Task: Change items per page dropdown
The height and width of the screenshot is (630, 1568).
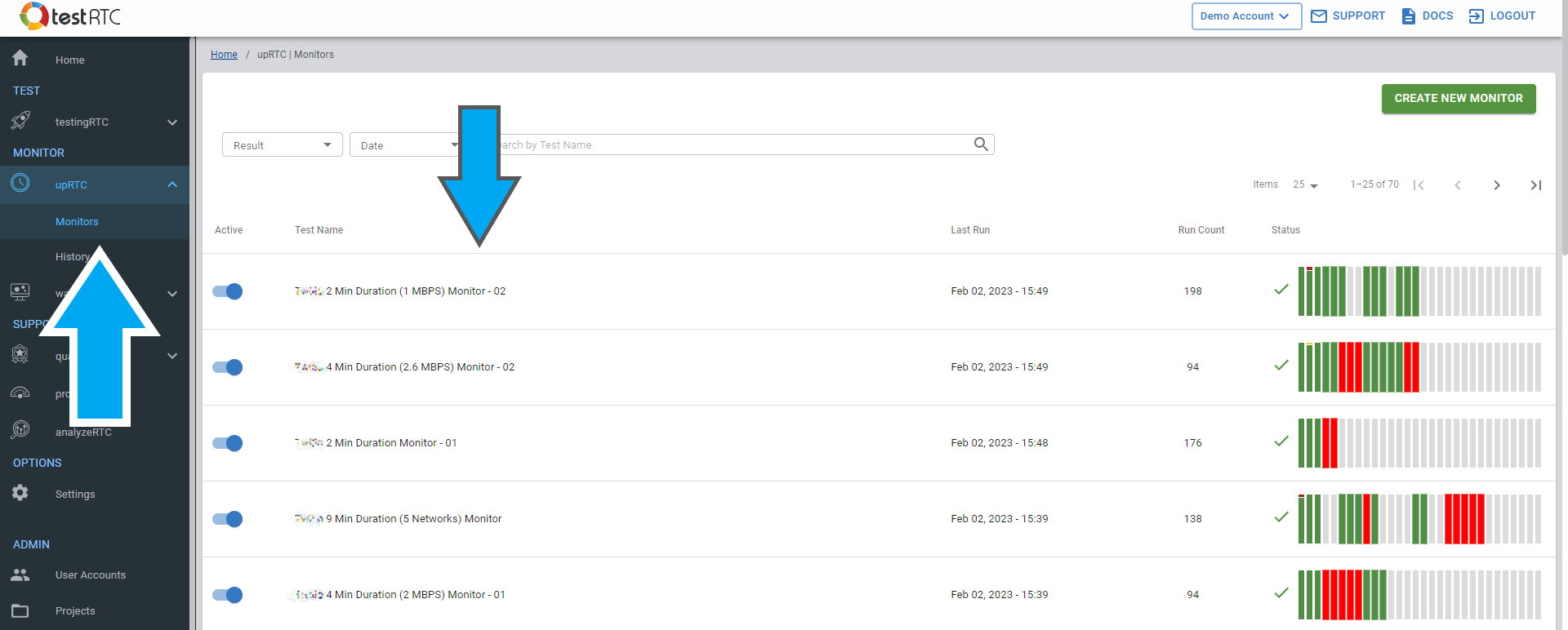Action: pyautogui.click(x=1305, y=185)
